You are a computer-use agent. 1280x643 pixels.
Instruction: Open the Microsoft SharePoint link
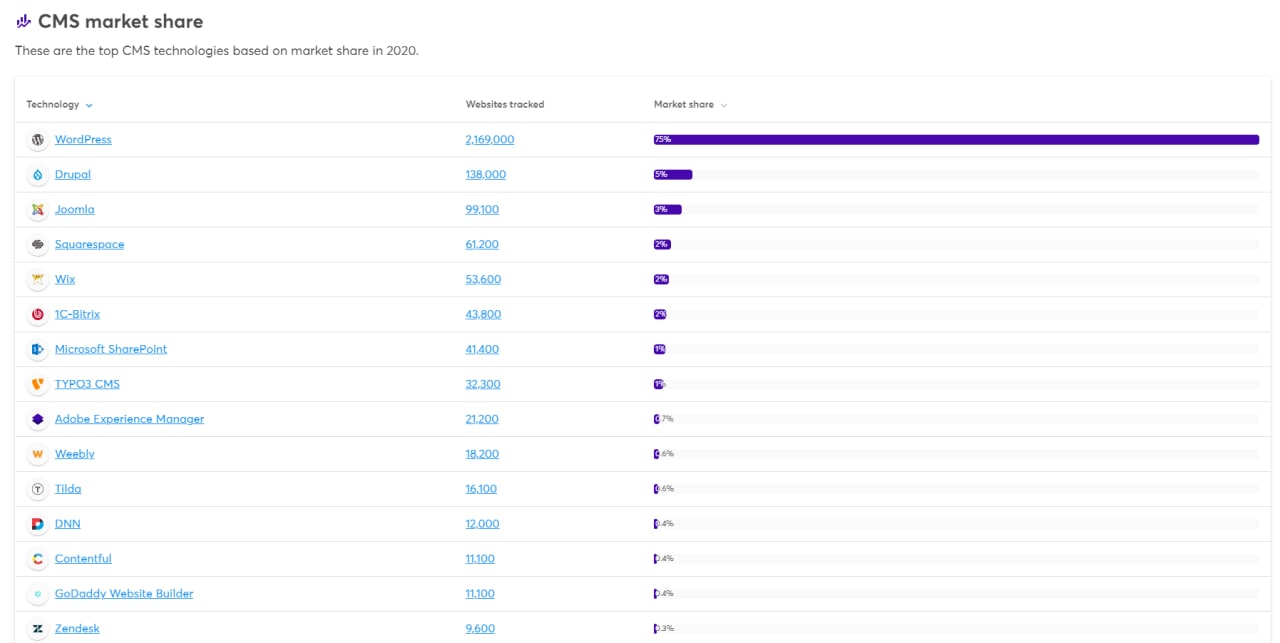point(111,350)
